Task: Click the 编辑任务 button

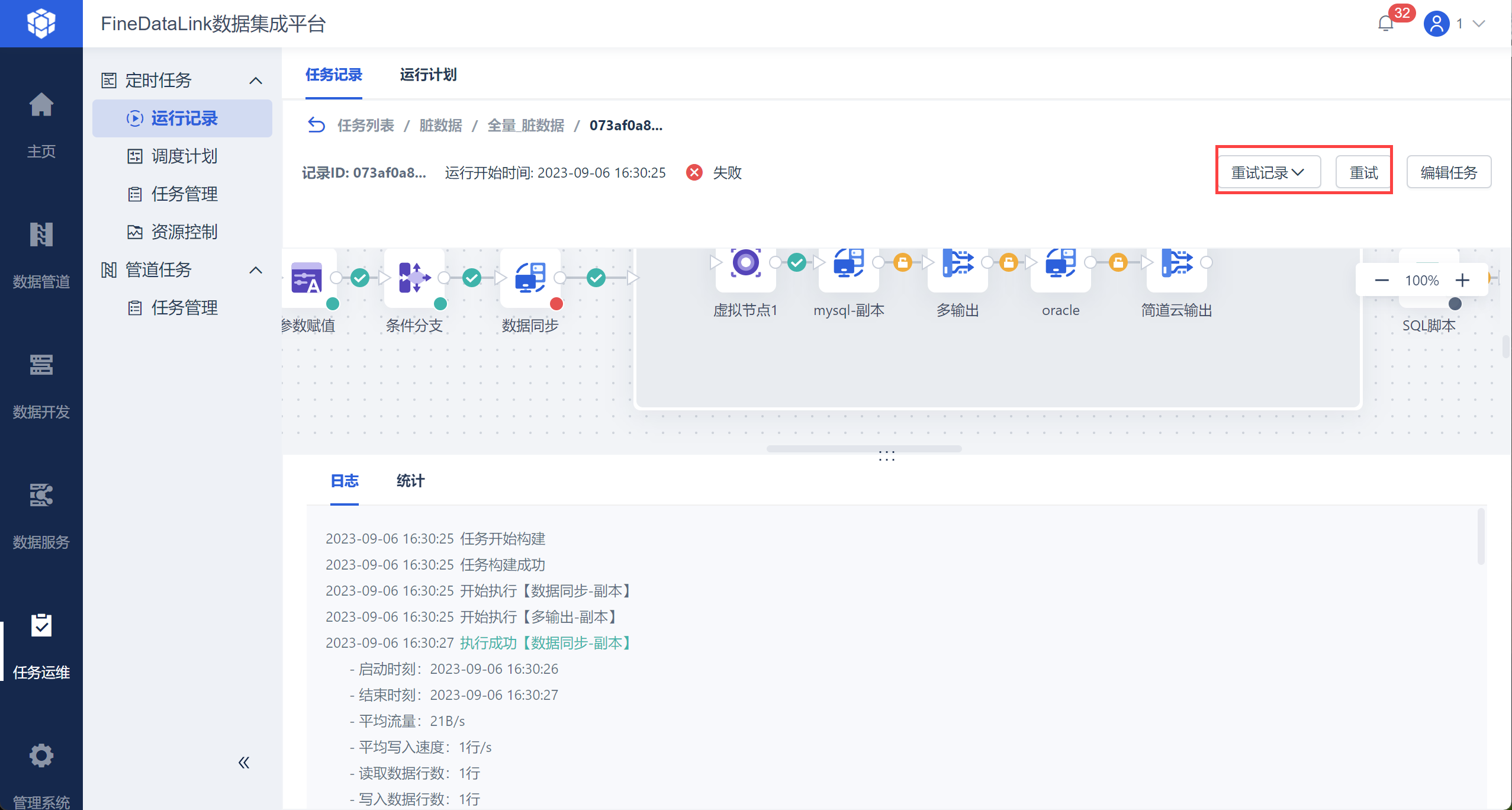Action: [x=1448, y=172]
